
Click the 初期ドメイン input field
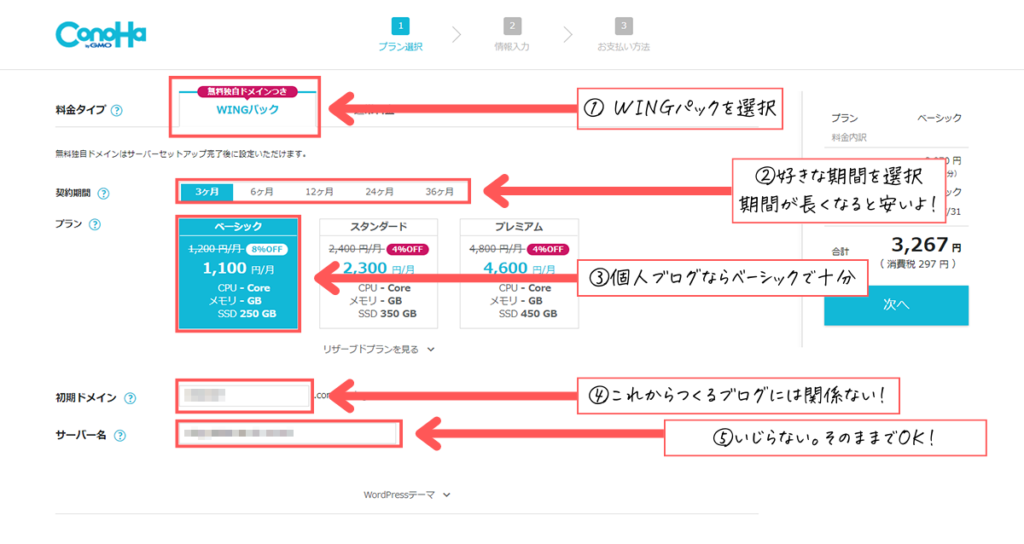pos(244,396)
